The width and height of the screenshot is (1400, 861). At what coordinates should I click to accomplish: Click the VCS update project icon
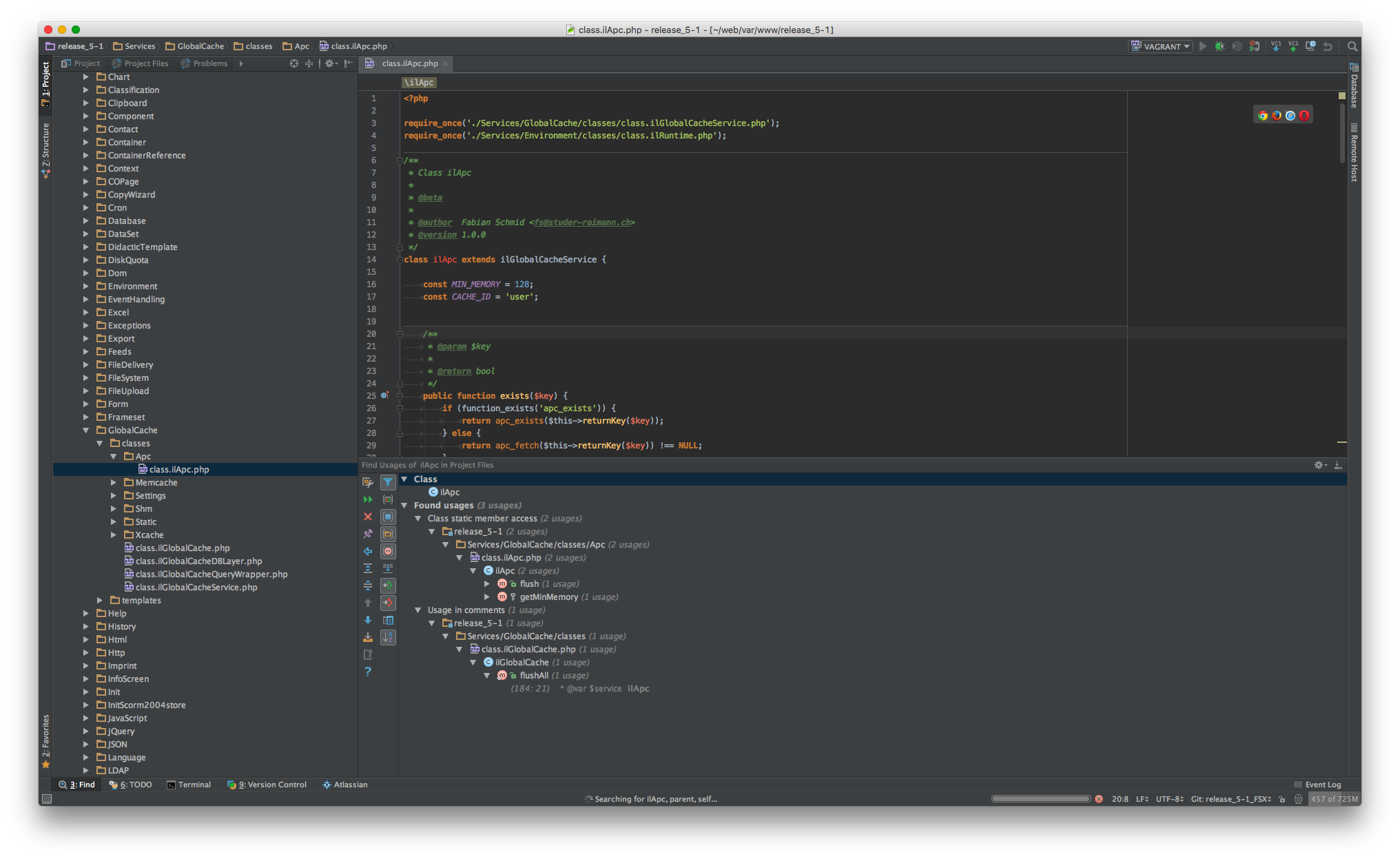click(1276, 46)
